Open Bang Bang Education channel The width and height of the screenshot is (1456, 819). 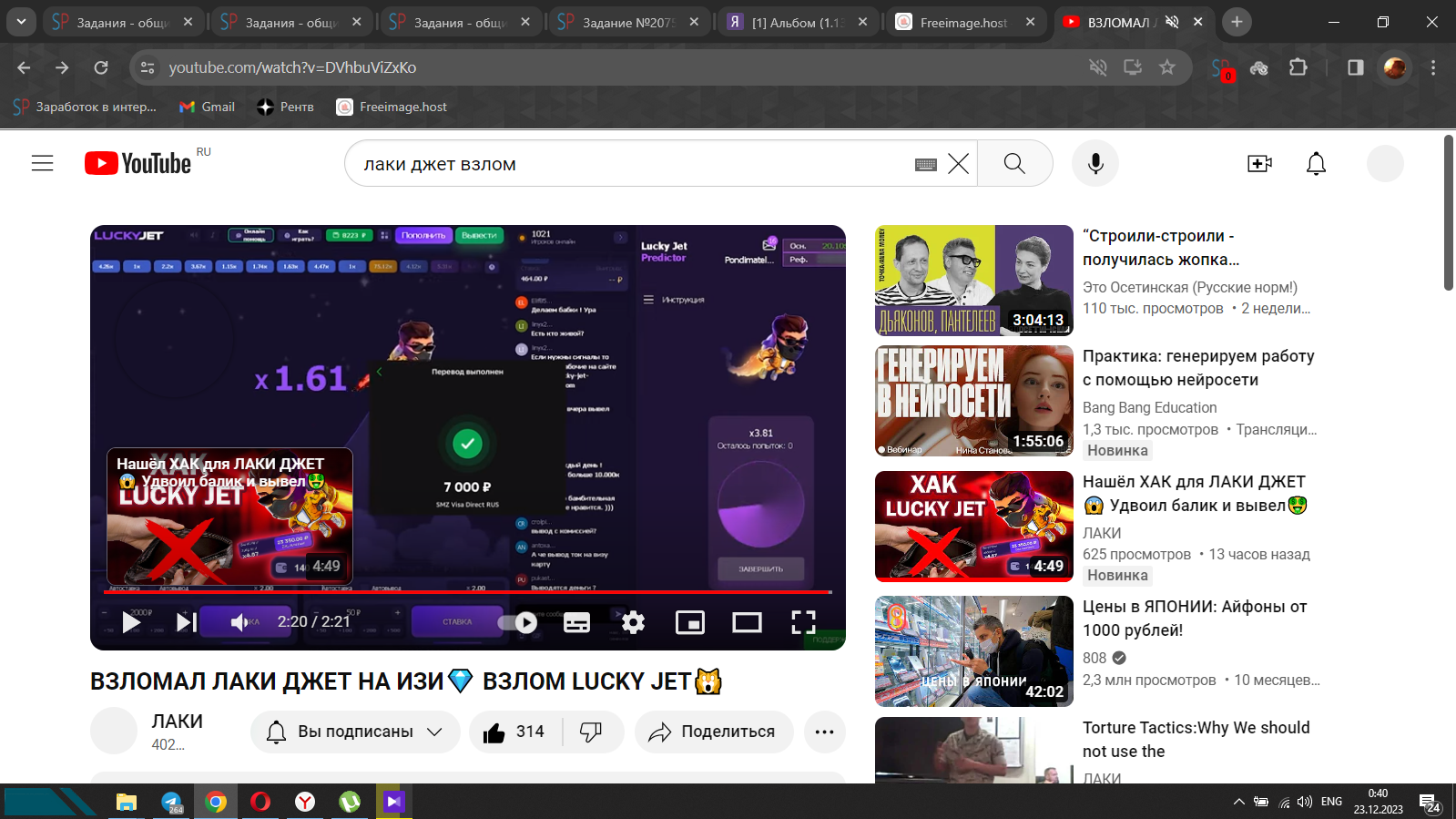tap(1149, 407)
